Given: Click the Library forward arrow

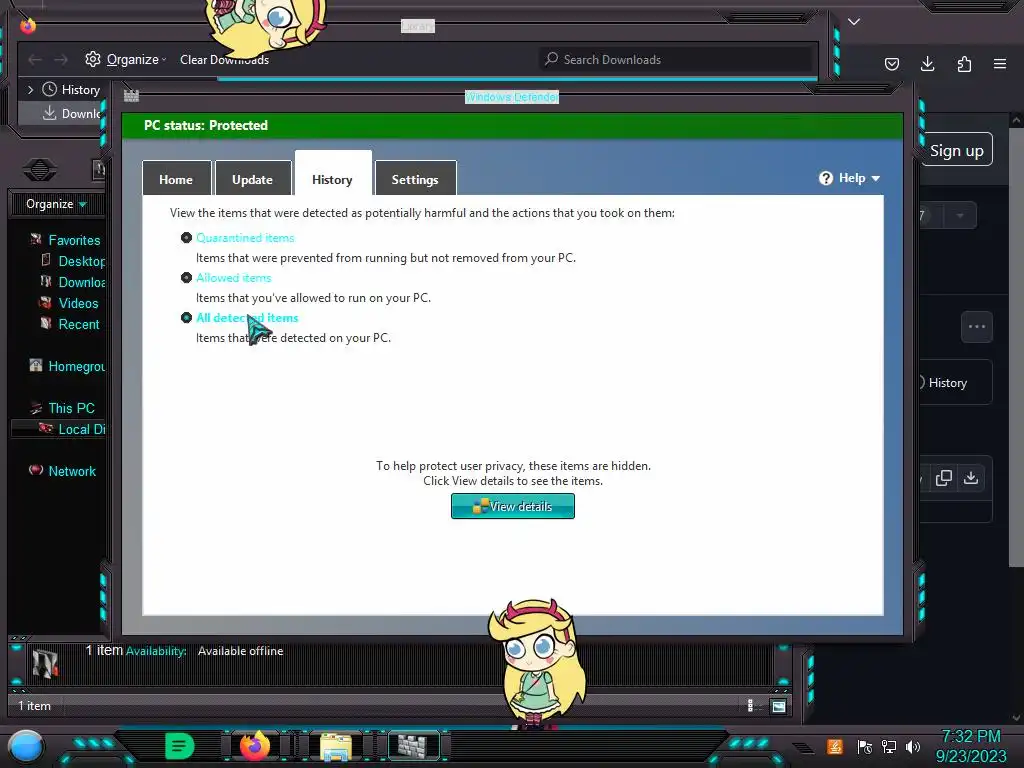Looking at the screenshot, I should (61, 59).
